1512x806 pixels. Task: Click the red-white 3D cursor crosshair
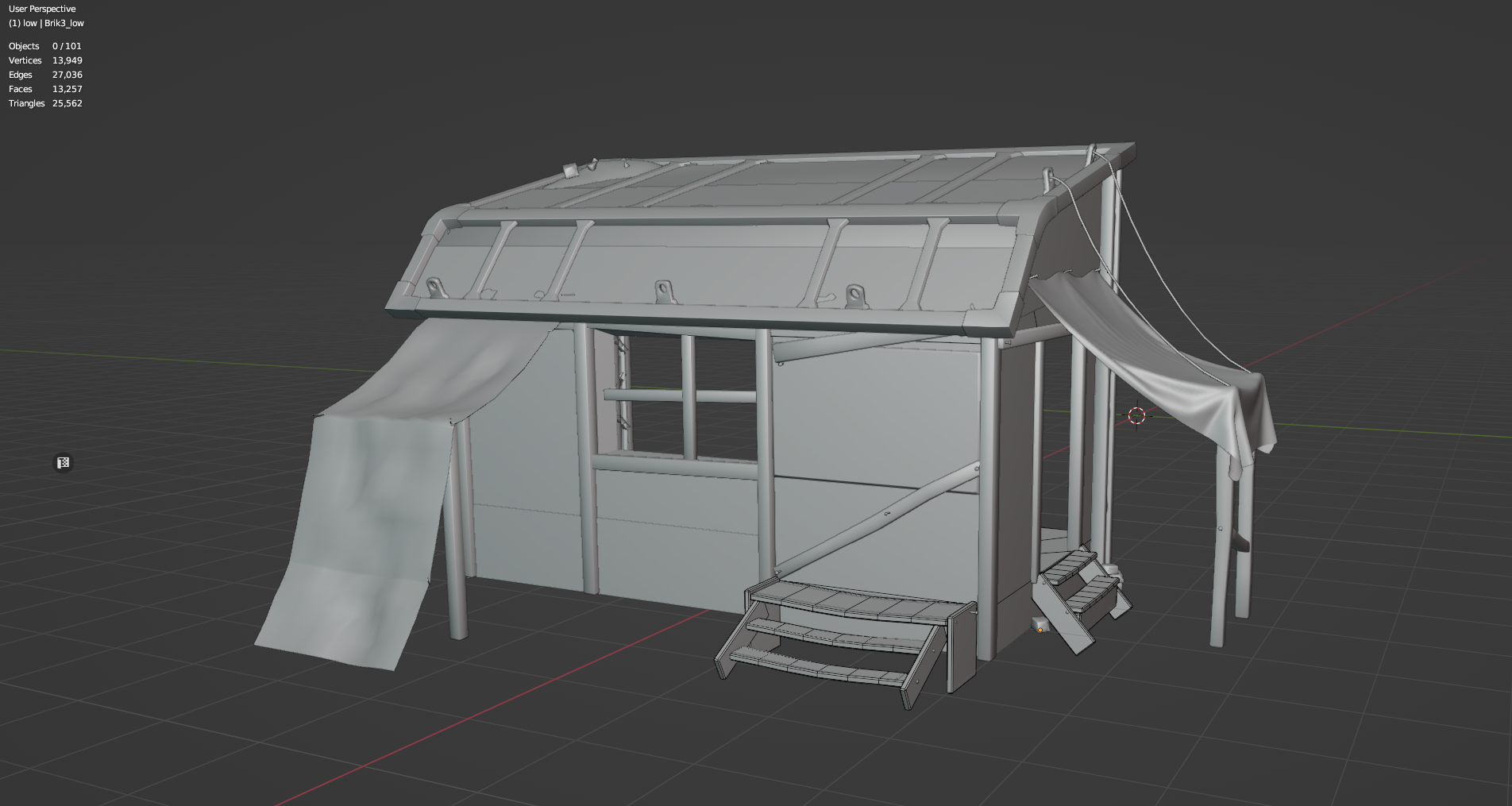[1136, 415]
